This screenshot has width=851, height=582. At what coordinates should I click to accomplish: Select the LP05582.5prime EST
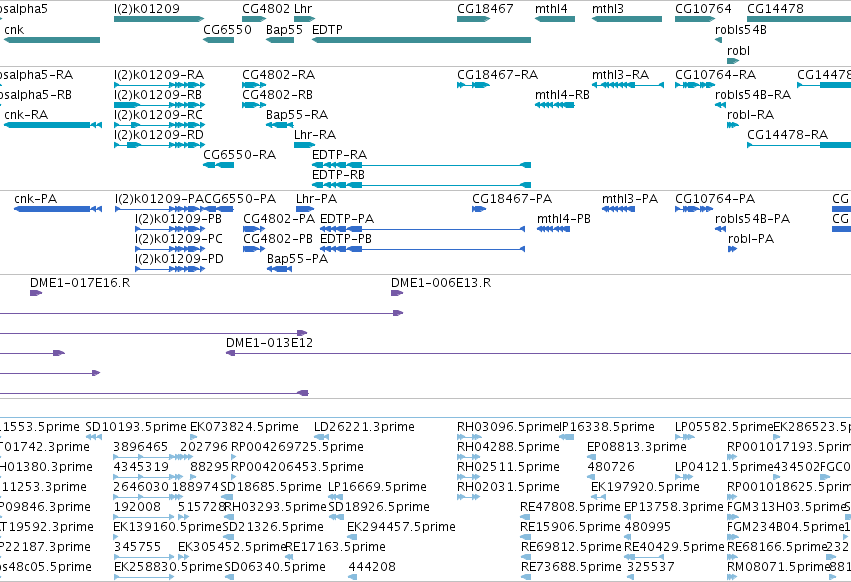point(685,438)
